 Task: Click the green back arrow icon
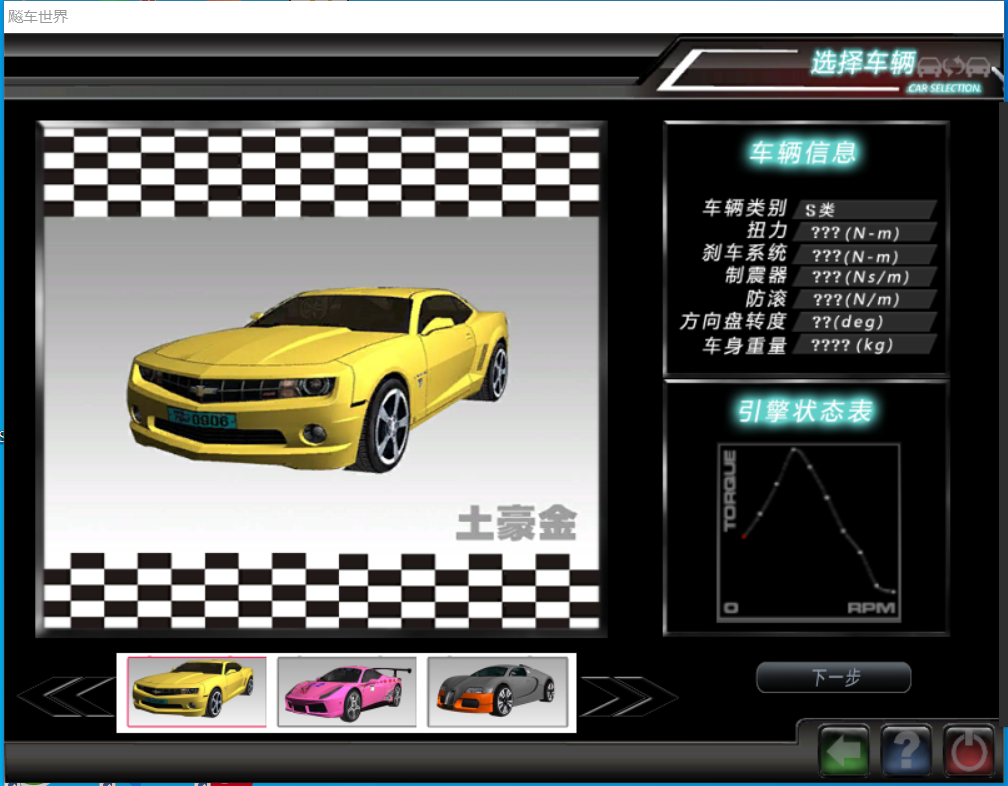point(844,751)
